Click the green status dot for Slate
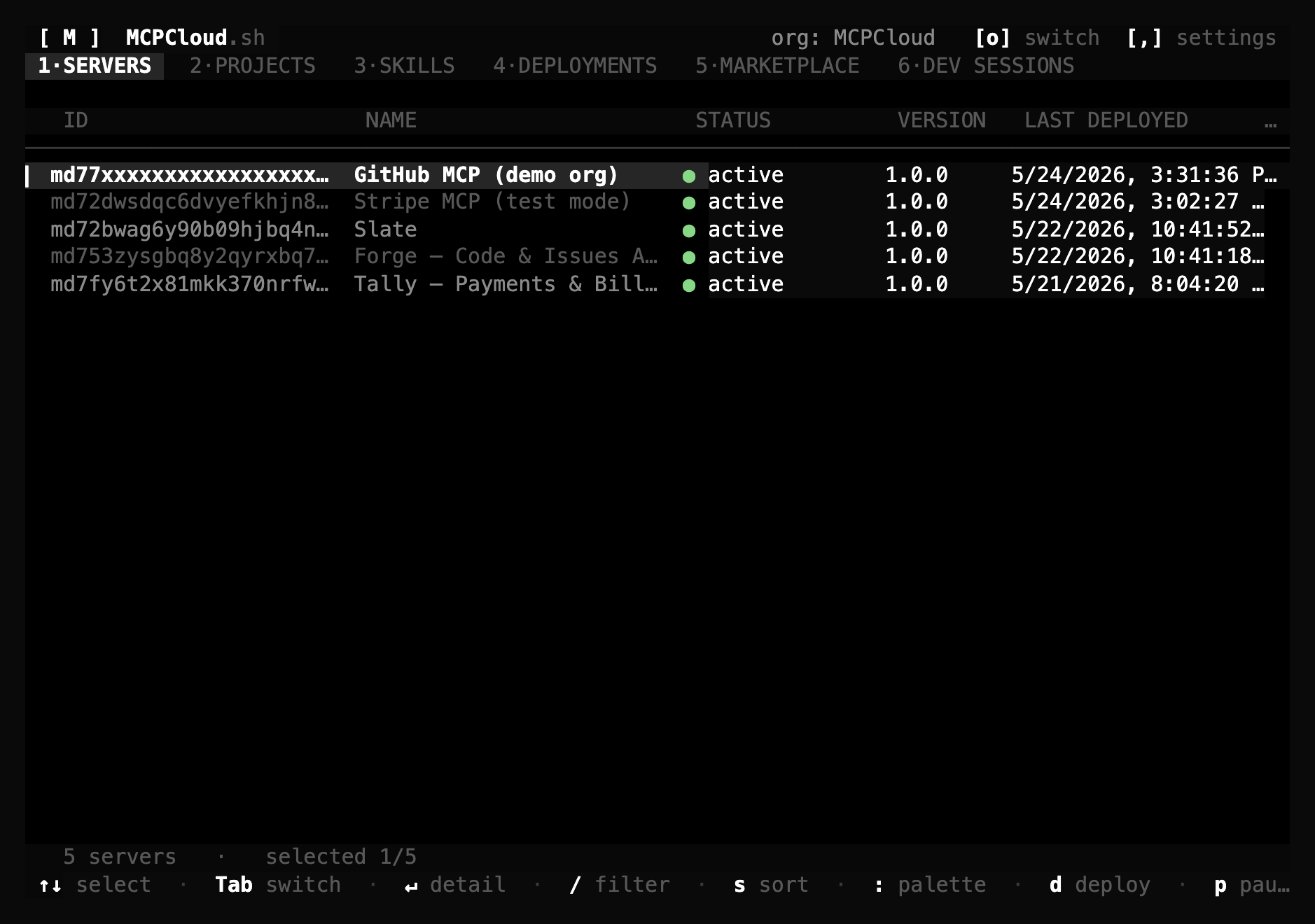 point(689,231)
